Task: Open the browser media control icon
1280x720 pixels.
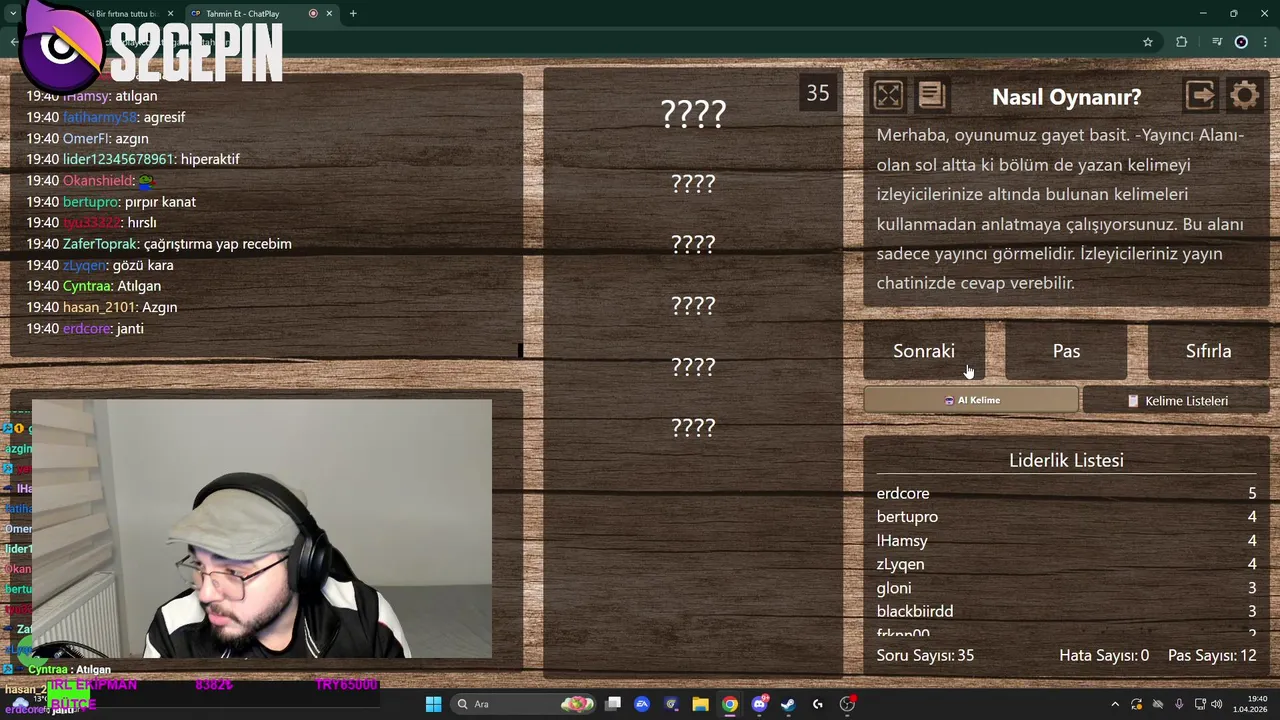Action: (1216, 42)
